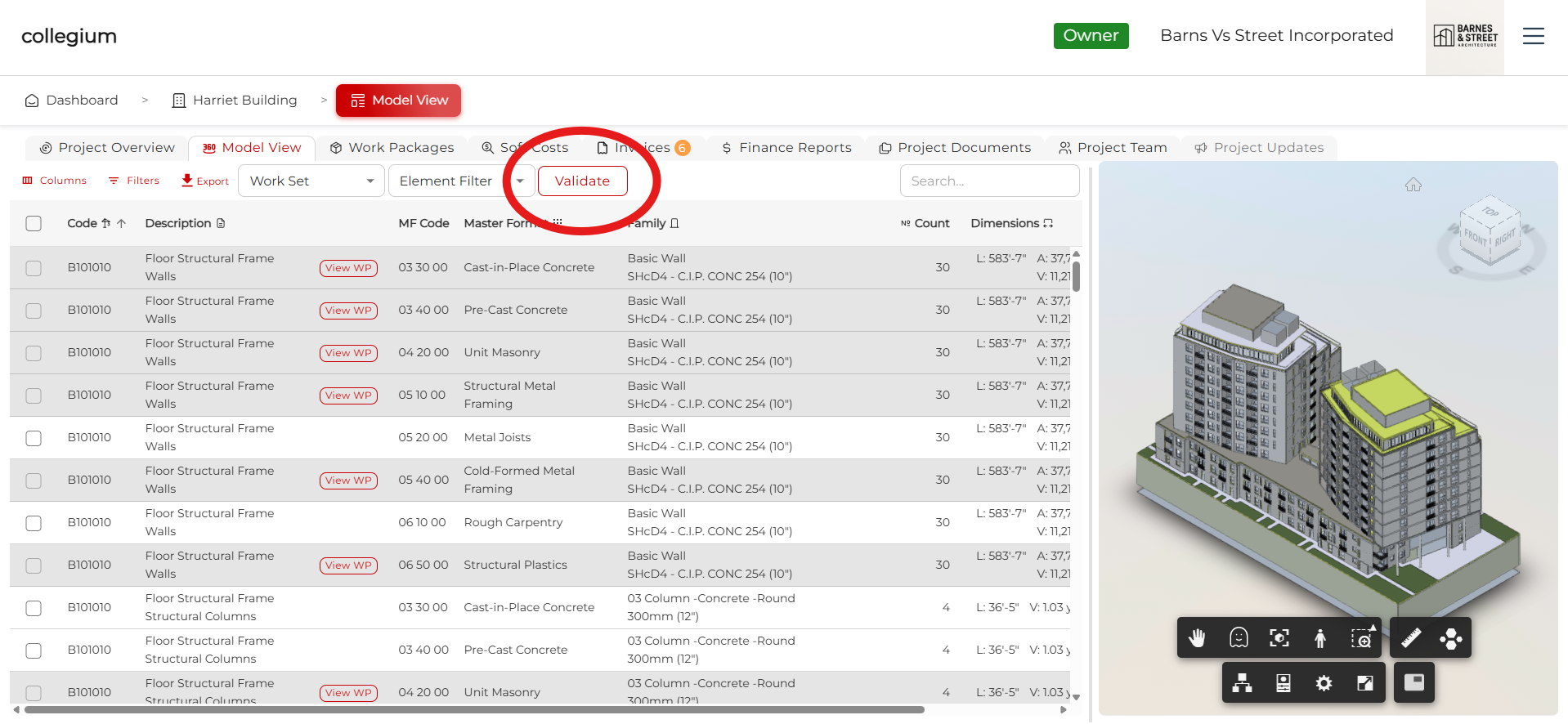1568x724 pixels.
Task: Open the Finance Reports tab
Action: (x=786, y=148)
